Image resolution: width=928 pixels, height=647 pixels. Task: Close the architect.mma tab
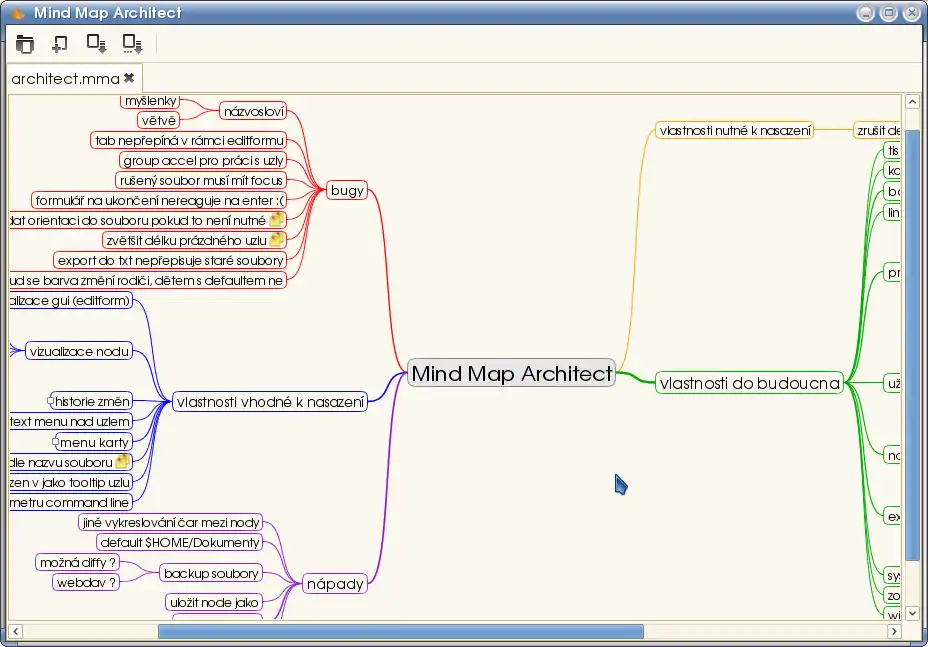[x=129, y=78]
